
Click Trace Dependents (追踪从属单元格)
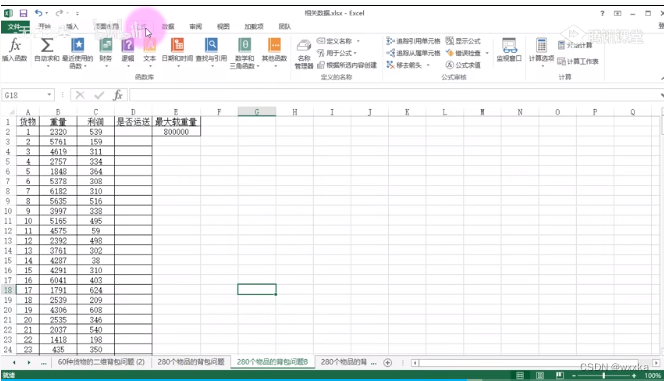click(413, 53)
